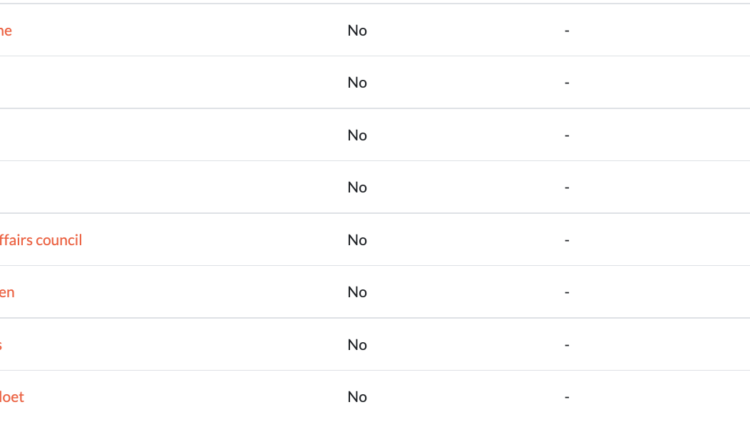Click the dash in the second table row
Viewport: 750px width, 422px height.
(567, 83)
